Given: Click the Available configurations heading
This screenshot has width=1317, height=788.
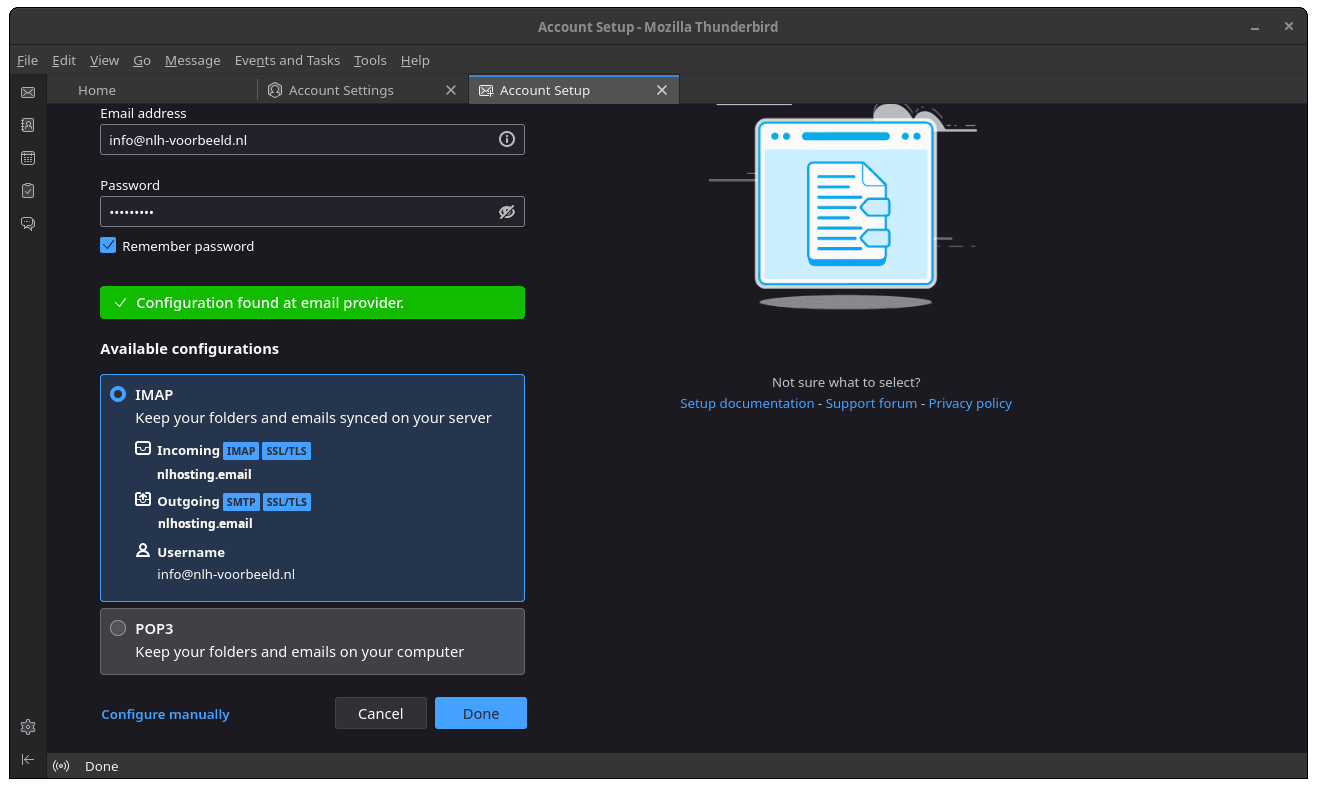Looking at the screenshot, I should click(189, 349).
